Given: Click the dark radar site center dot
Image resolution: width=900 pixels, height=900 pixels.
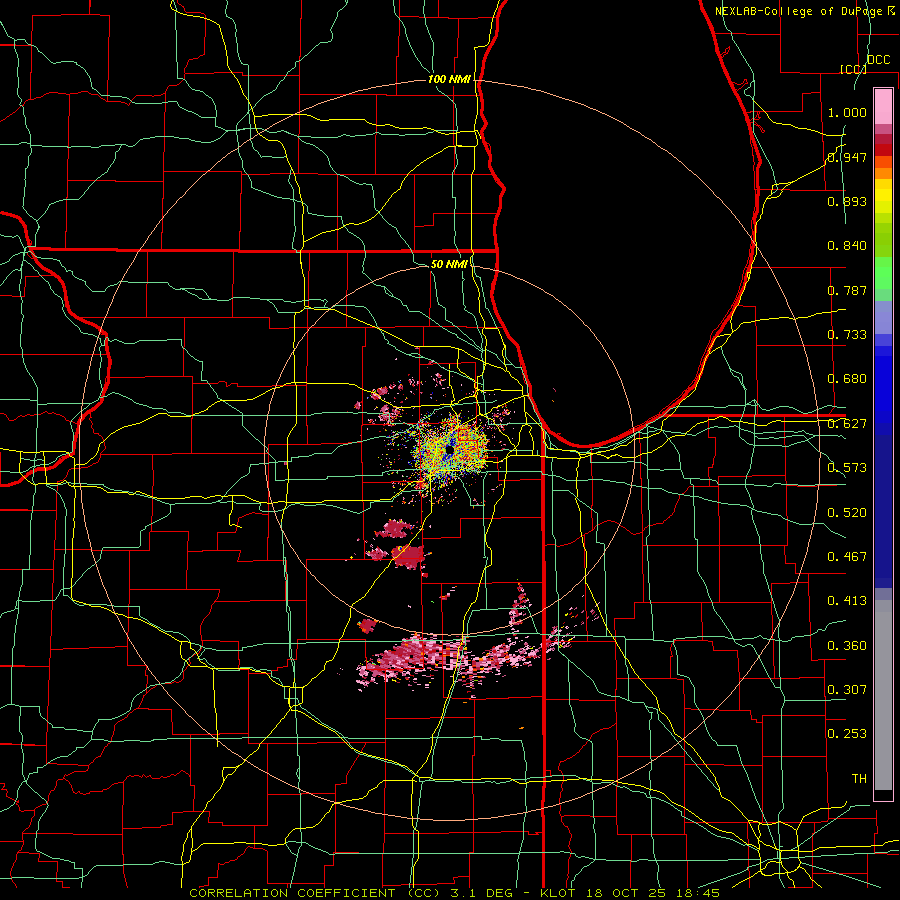Looking at the screenshot, I should point(449,451).
